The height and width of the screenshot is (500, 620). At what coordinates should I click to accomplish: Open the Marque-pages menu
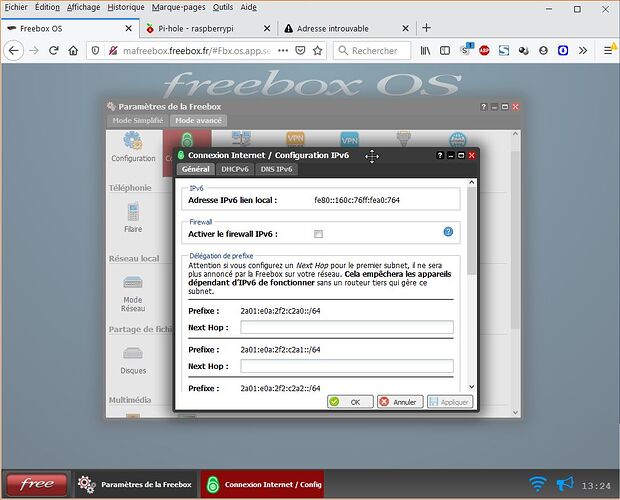coord(178,7)
